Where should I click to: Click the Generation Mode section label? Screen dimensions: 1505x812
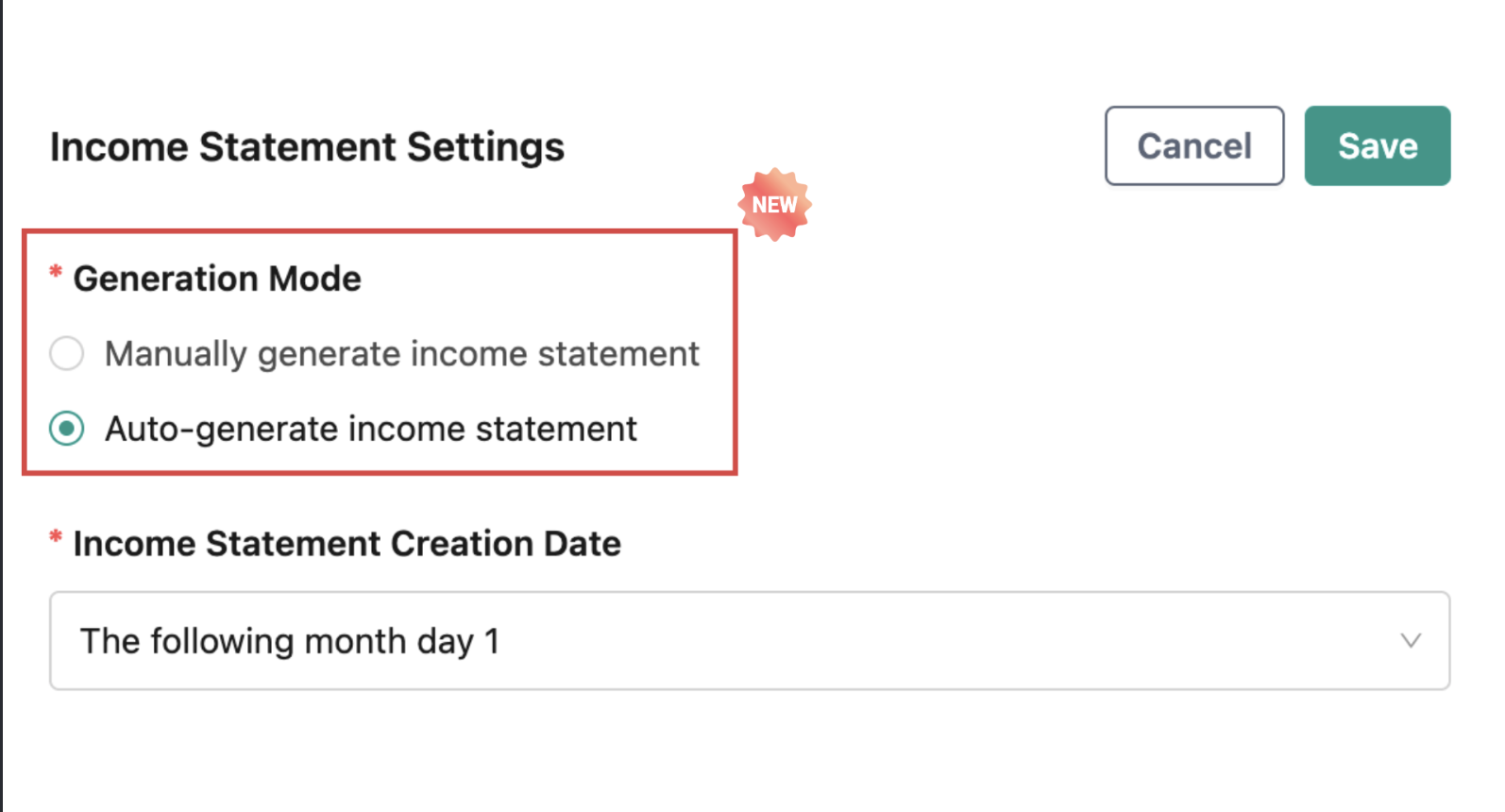(x=217, y=277)
